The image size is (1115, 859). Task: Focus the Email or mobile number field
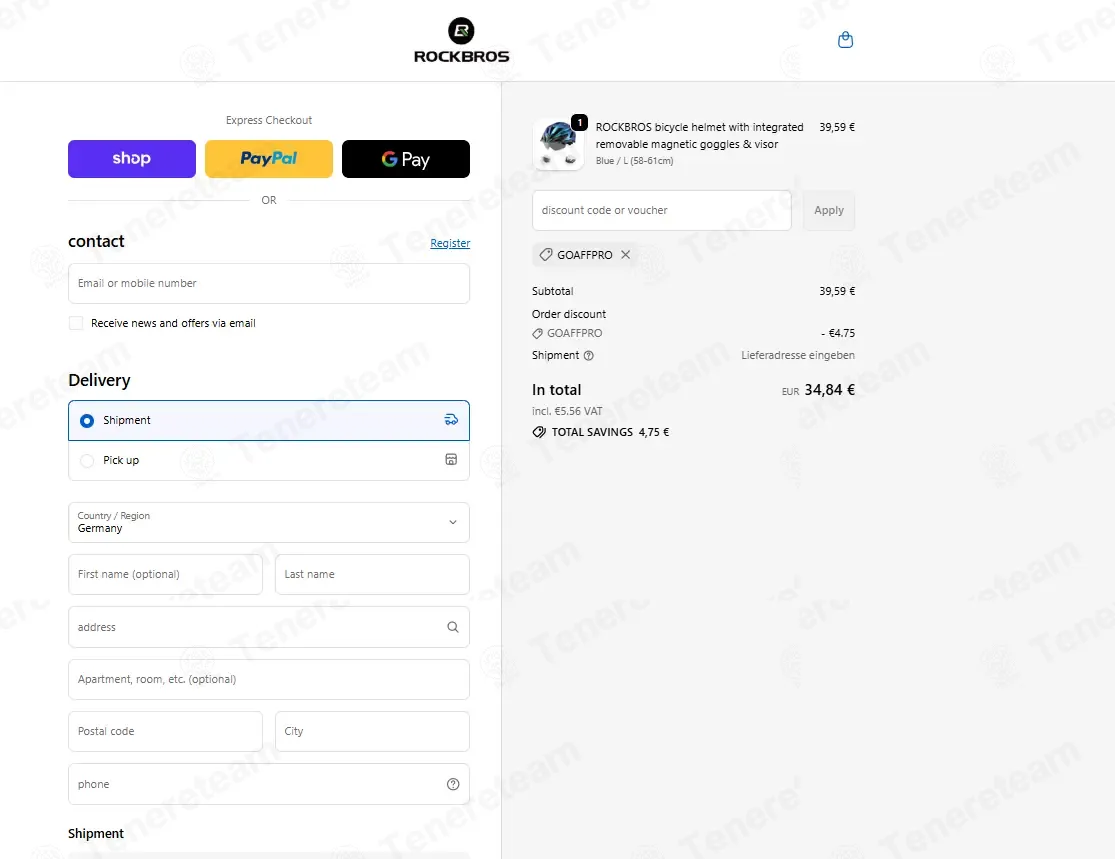click(269, 284)
